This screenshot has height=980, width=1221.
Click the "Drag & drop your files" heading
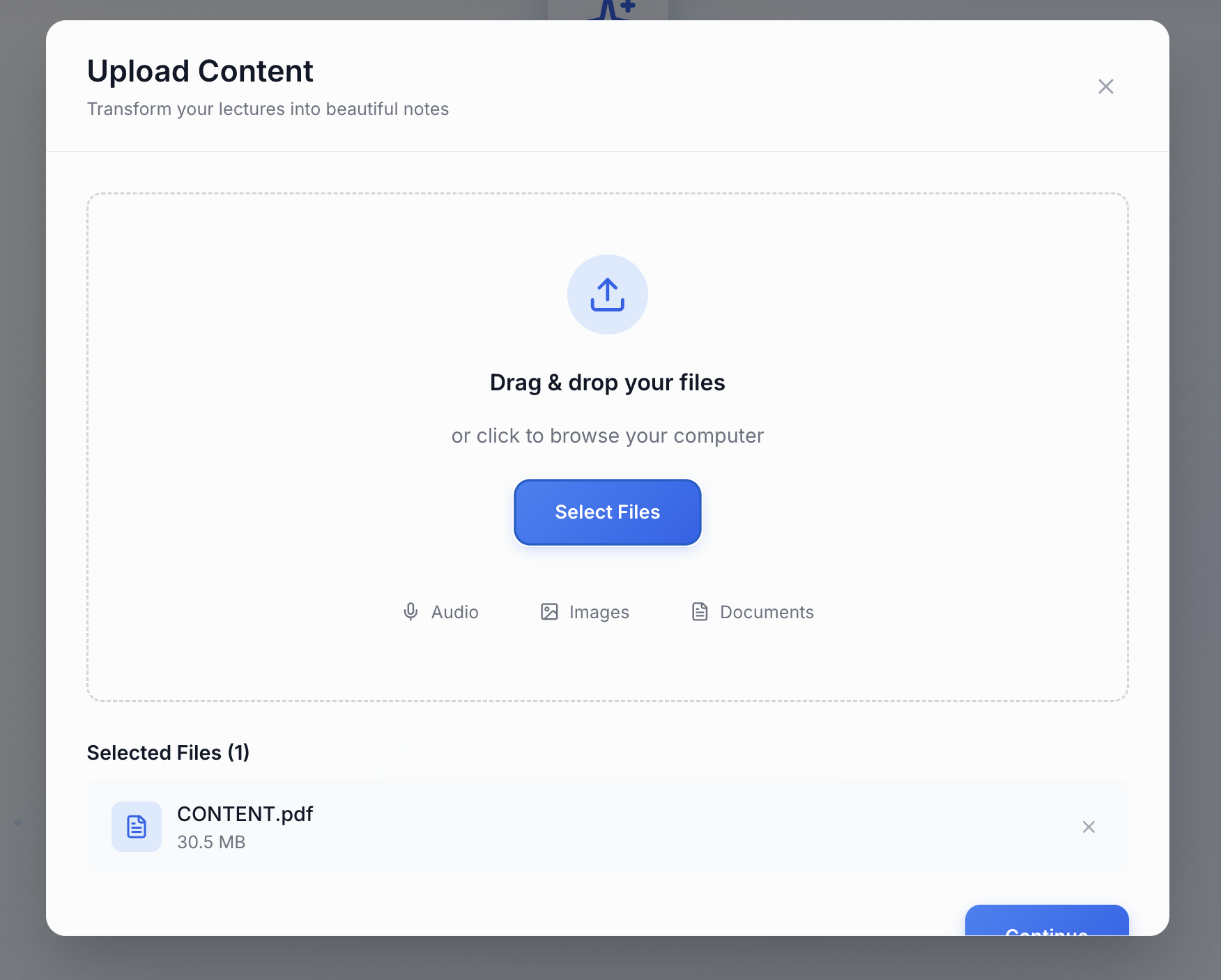607,383
